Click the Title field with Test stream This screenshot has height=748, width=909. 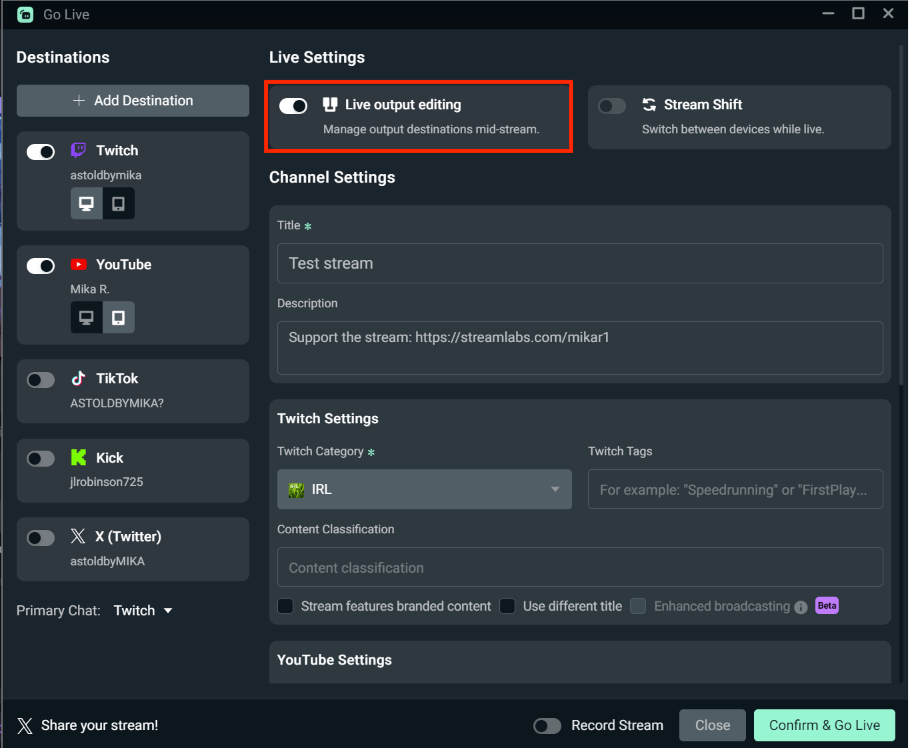pyautogui.click(x=580, y=263)
